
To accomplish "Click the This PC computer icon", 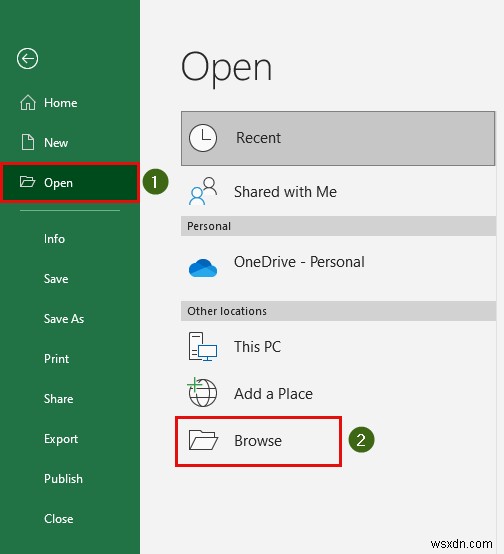I will [x=203, y=347].
